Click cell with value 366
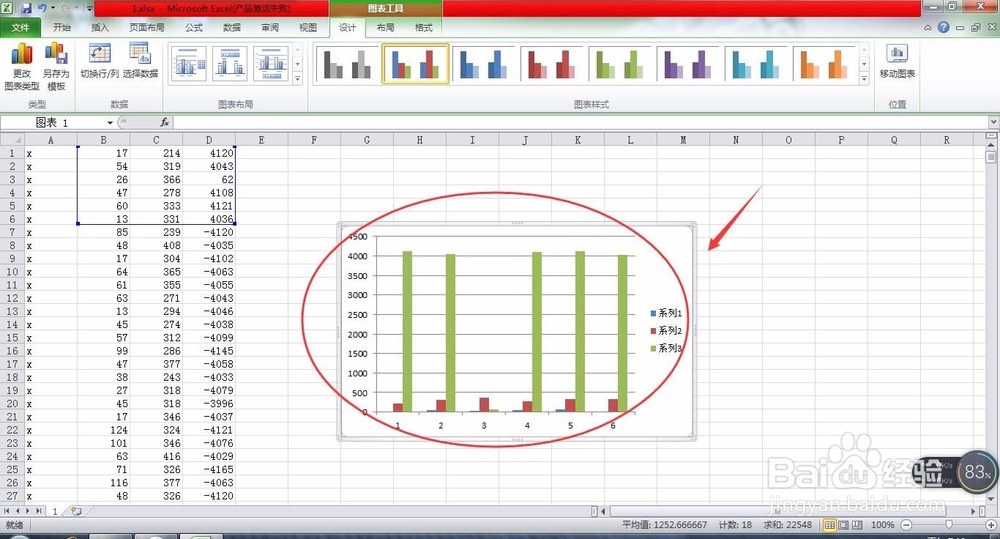The width and height of the screenshot is (1000, 539). [x=156, y=179]
